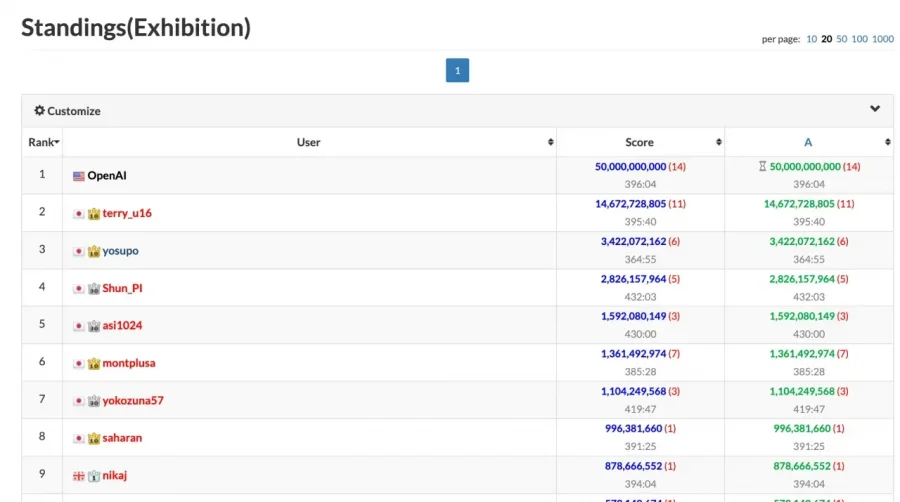Click yosupo's A score 3,422,072,162

(x=802, y=242)
